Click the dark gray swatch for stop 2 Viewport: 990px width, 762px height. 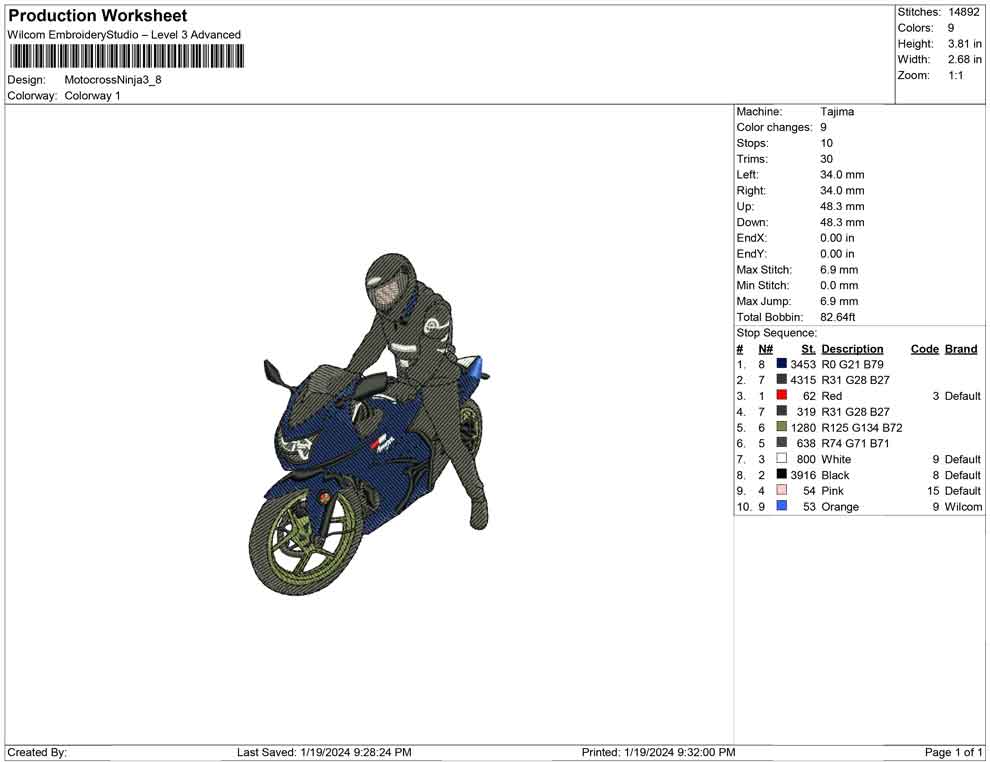[x=782, y=379]
